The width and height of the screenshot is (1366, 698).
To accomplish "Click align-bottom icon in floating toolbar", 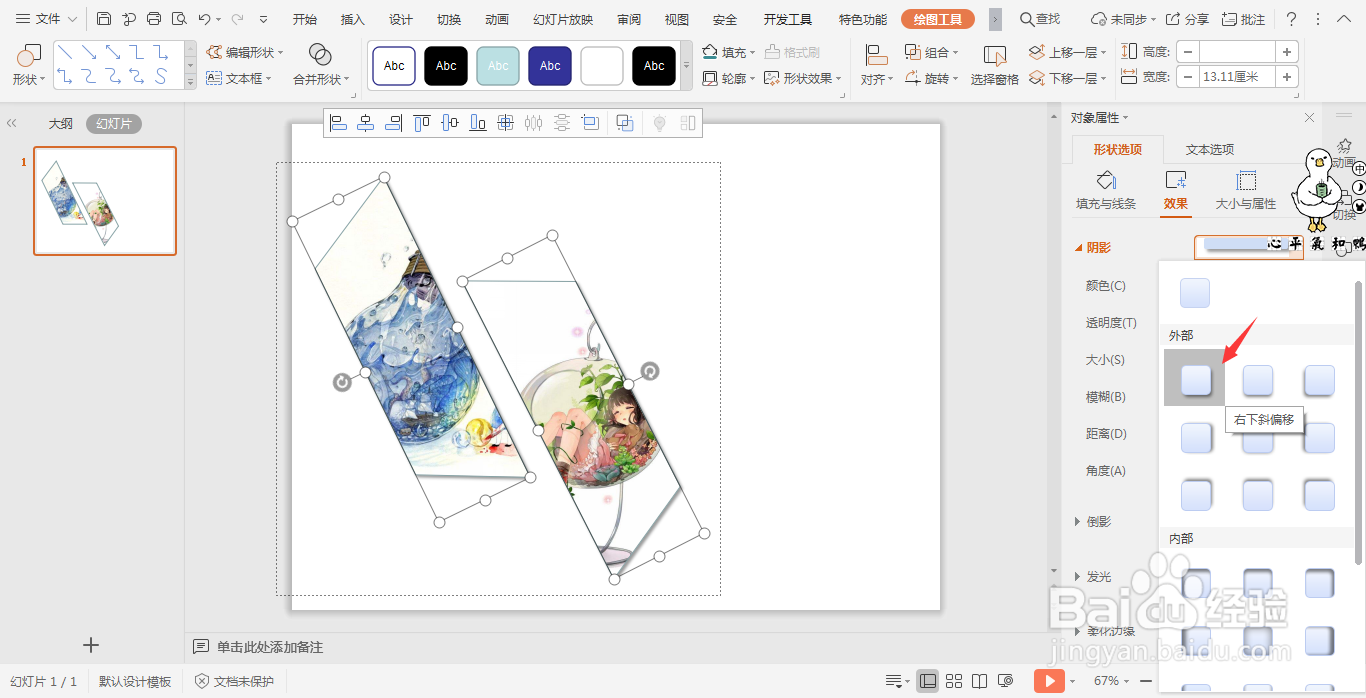I will (478, 123).
